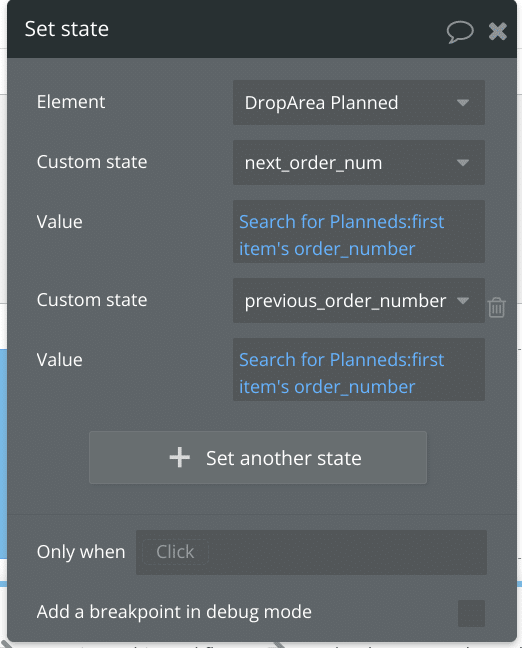
Task: Open the comment speech bubble icon
Action: [460, 31]
